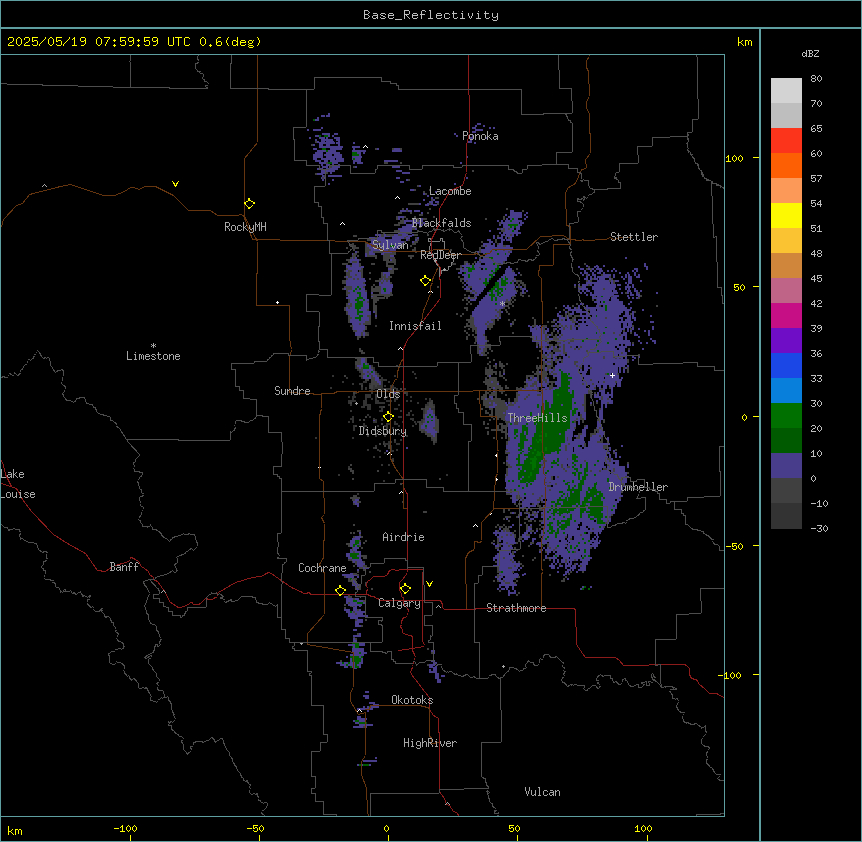The width and height of the screenshot is (862, 842).
Task: Click the HighRiver city label
Action: pos(430,743)
